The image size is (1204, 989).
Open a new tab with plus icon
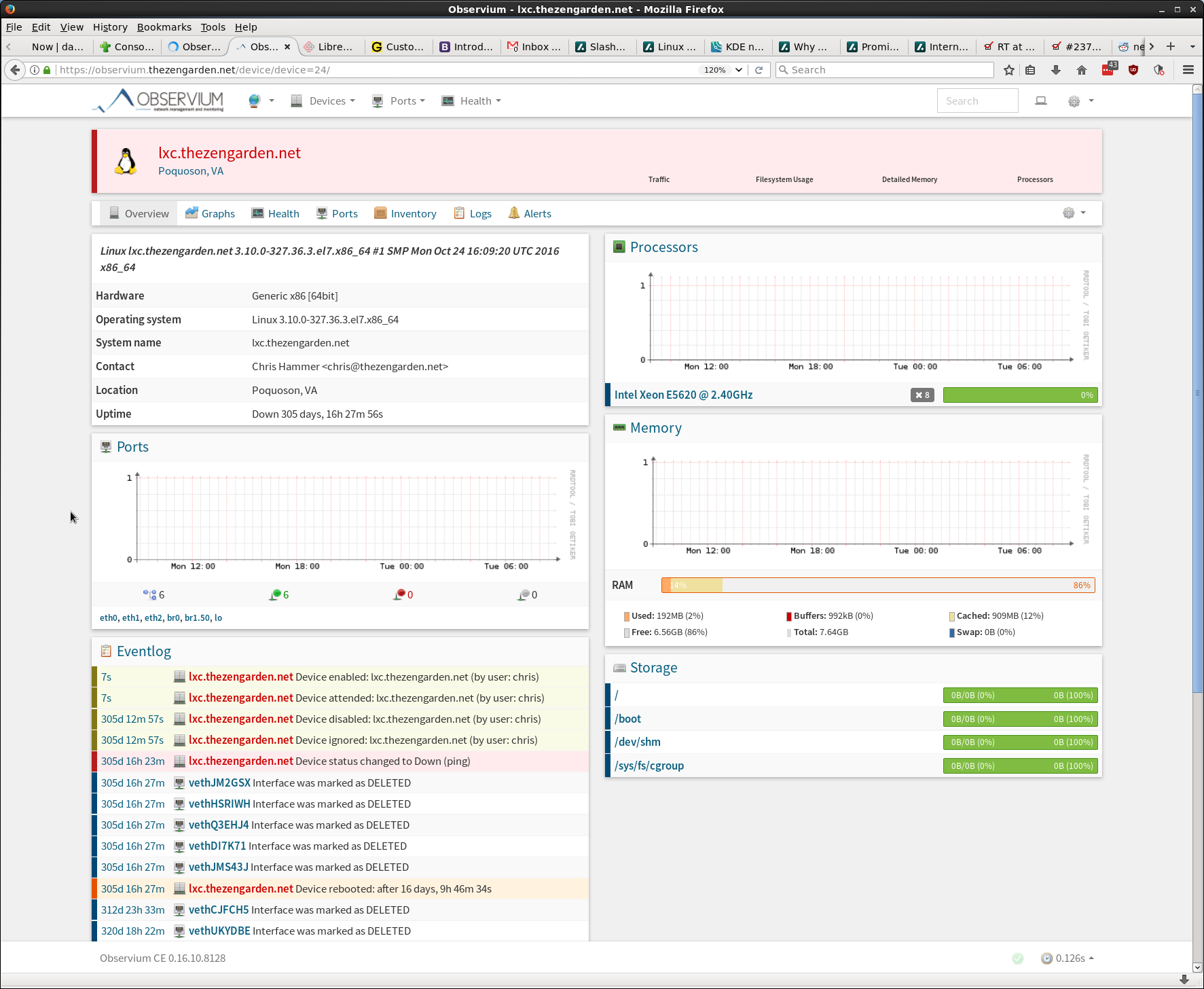pos(1171,46)
